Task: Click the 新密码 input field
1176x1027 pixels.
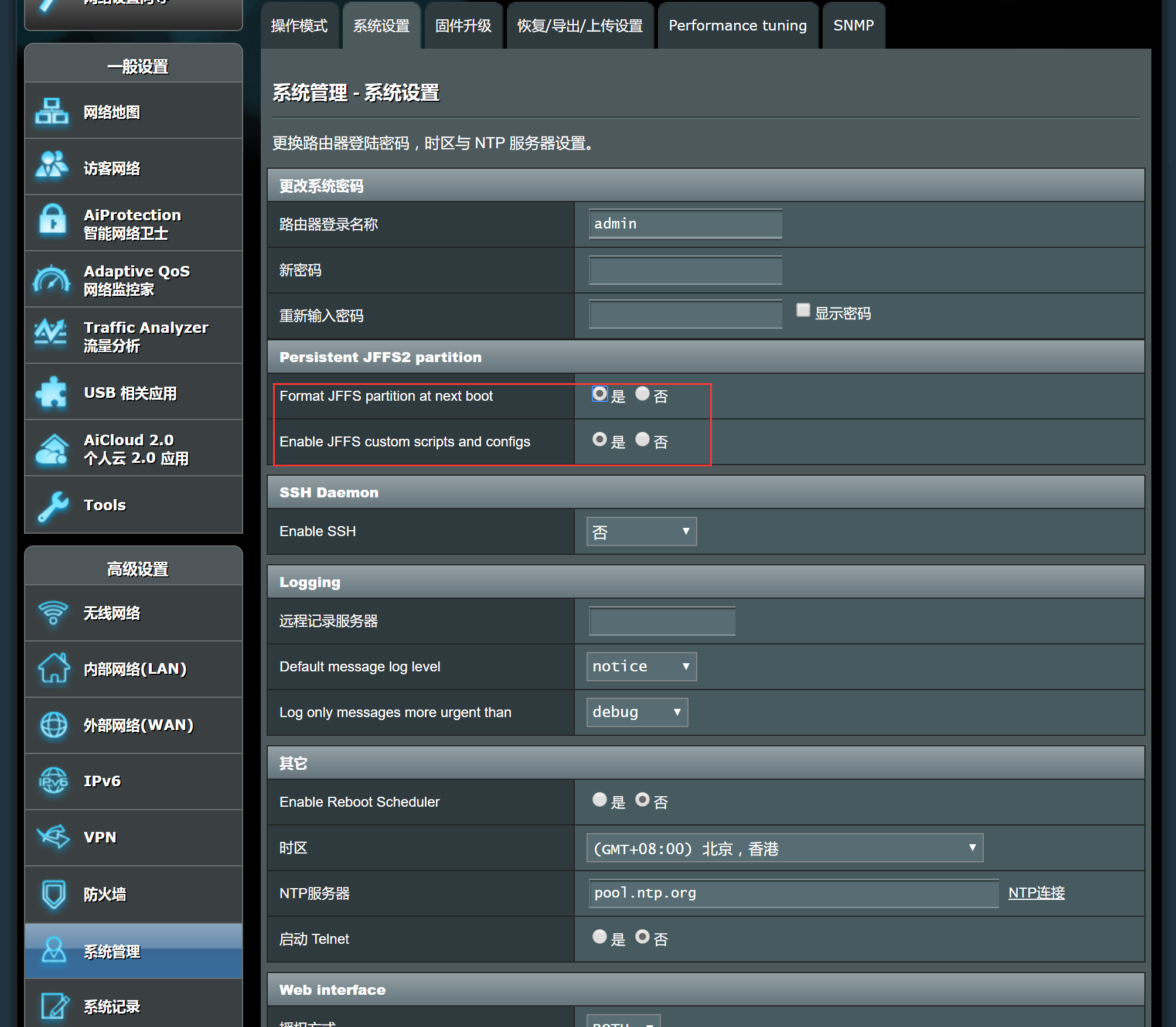Action: point(685,270)
